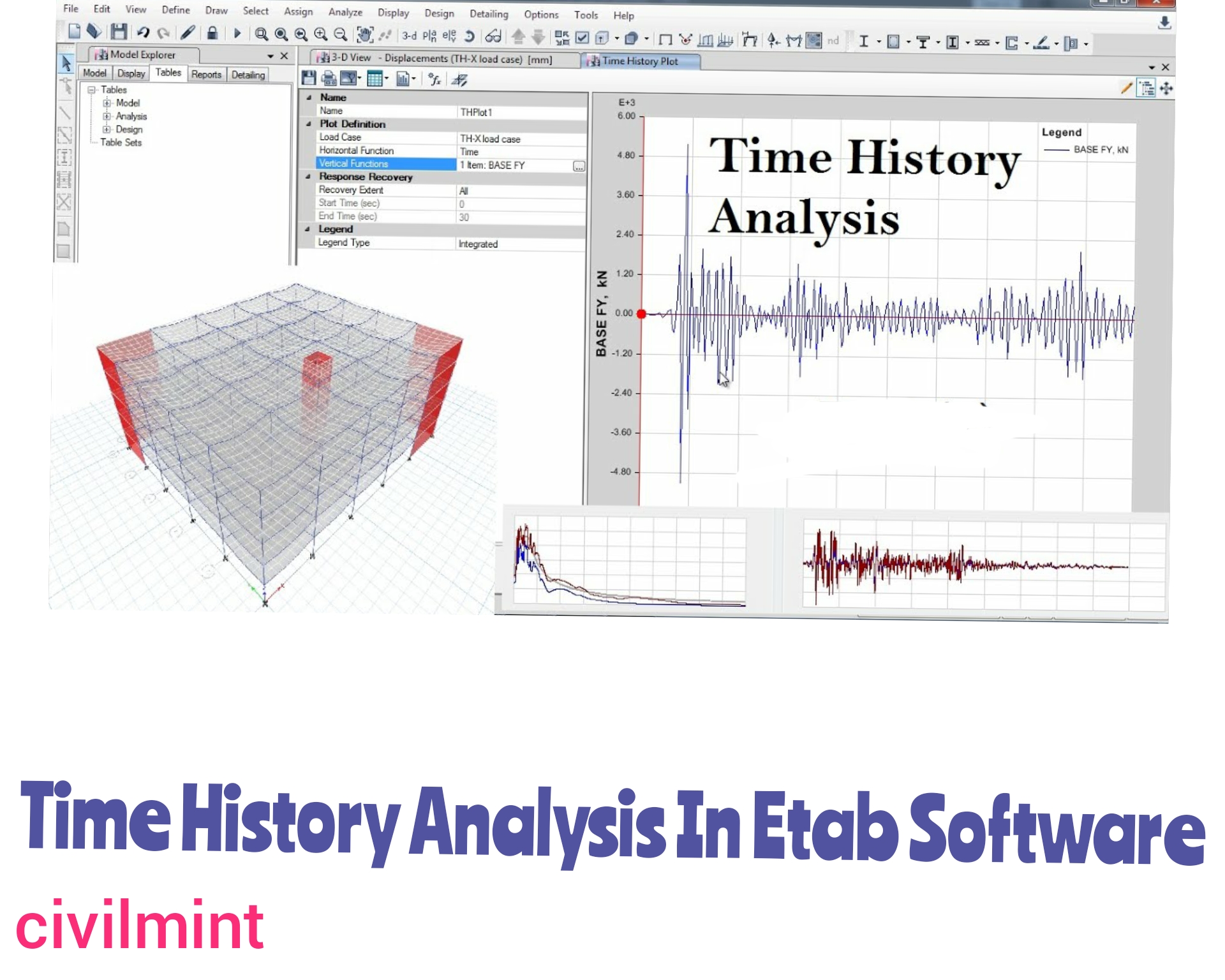Click the glasses Perspective Toggle icon
The width and height of the screenshot is (1225, 980).
point(493,36)
